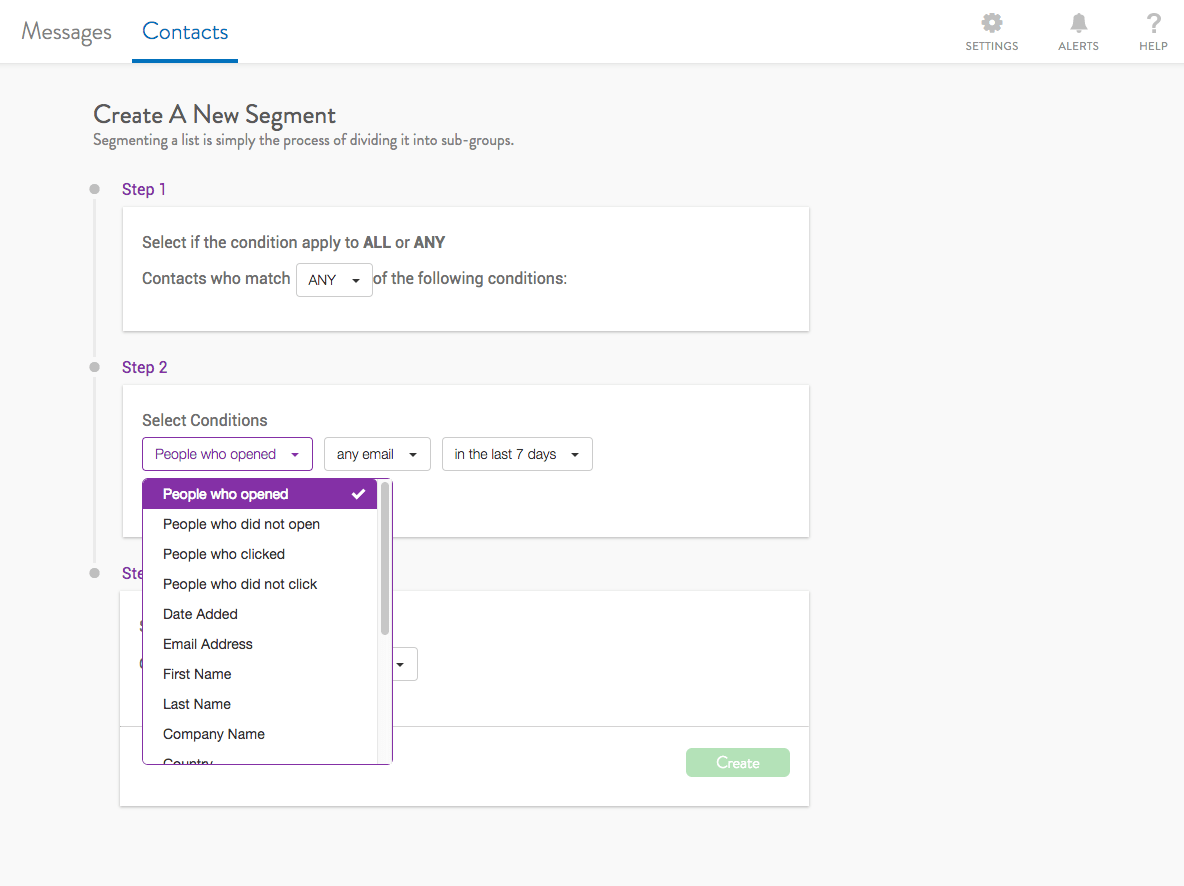Screen dimensions: 1184x886
Task: Expand the "in the last 7 days" dropdown
Action: coord(517,454)
